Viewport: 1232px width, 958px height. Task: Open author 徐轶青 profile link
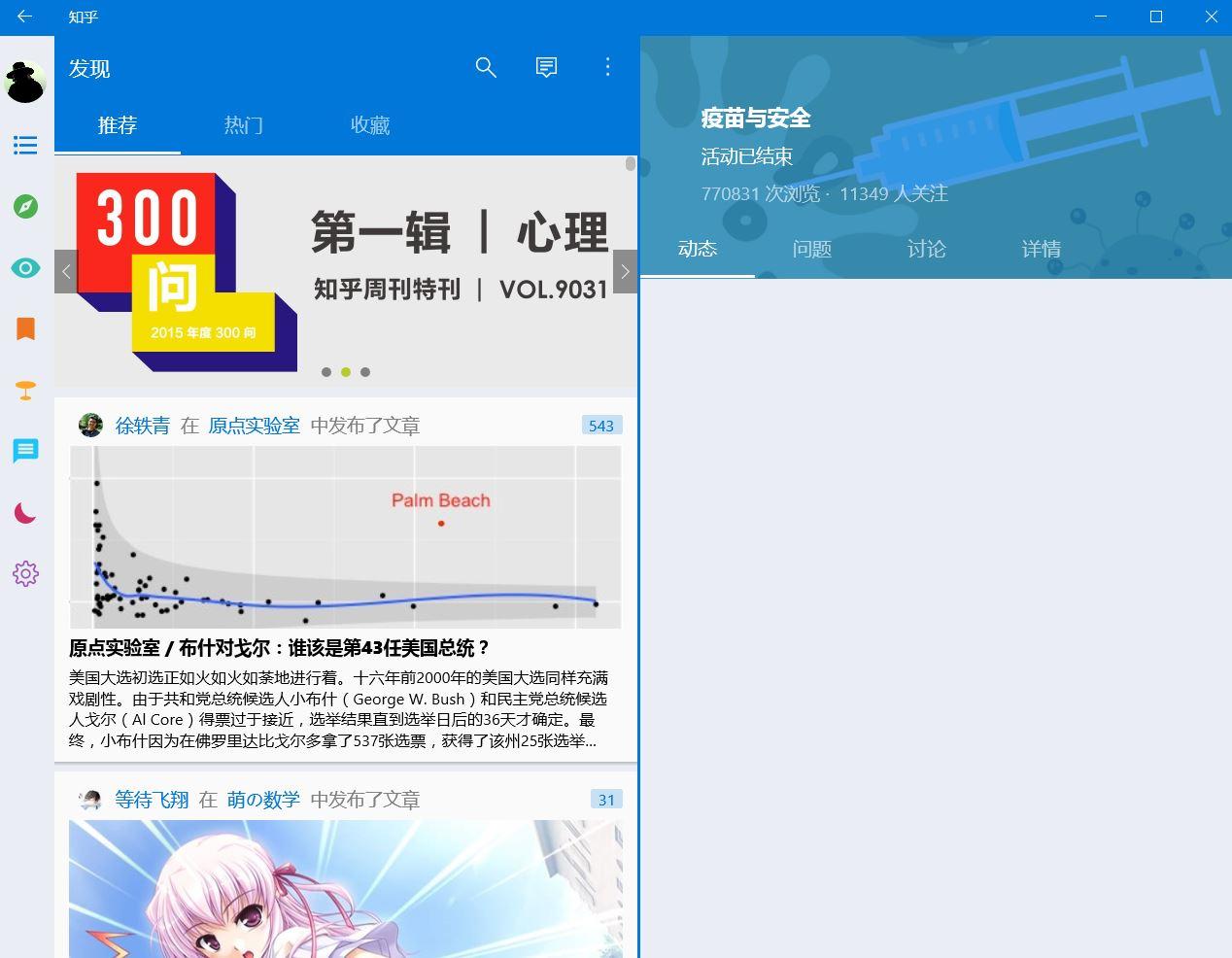pos(143,426)
